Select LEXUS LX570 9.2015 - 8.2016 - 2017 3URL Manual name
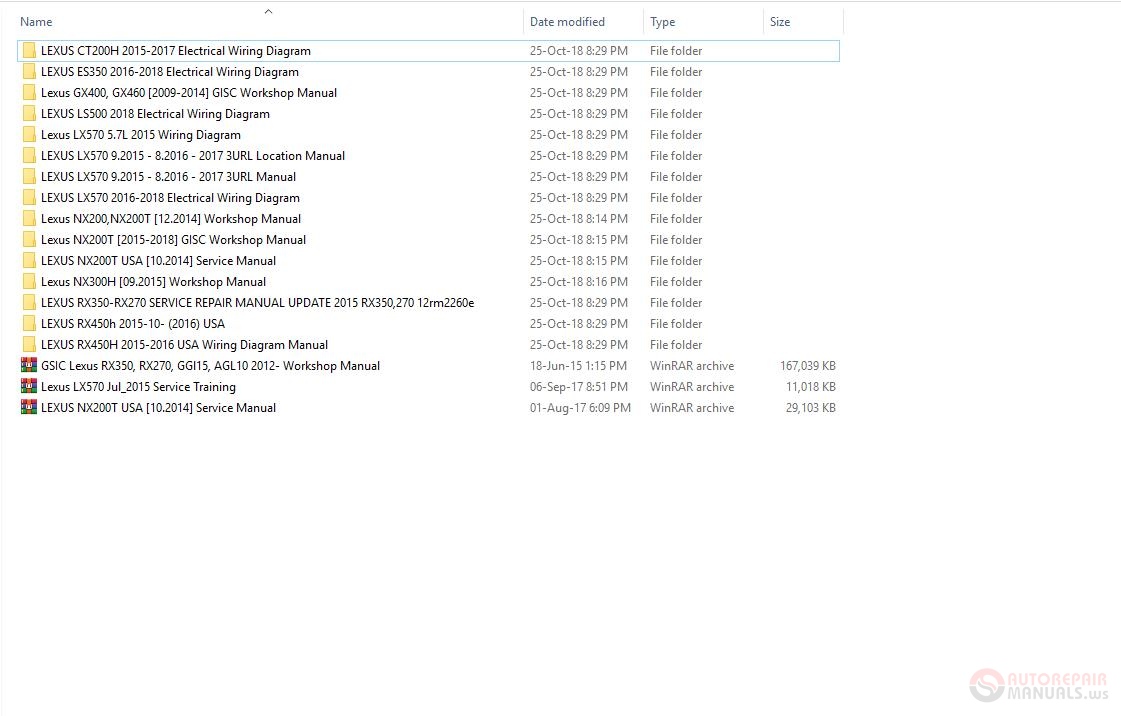1121x716 pixels. point(168,176)
